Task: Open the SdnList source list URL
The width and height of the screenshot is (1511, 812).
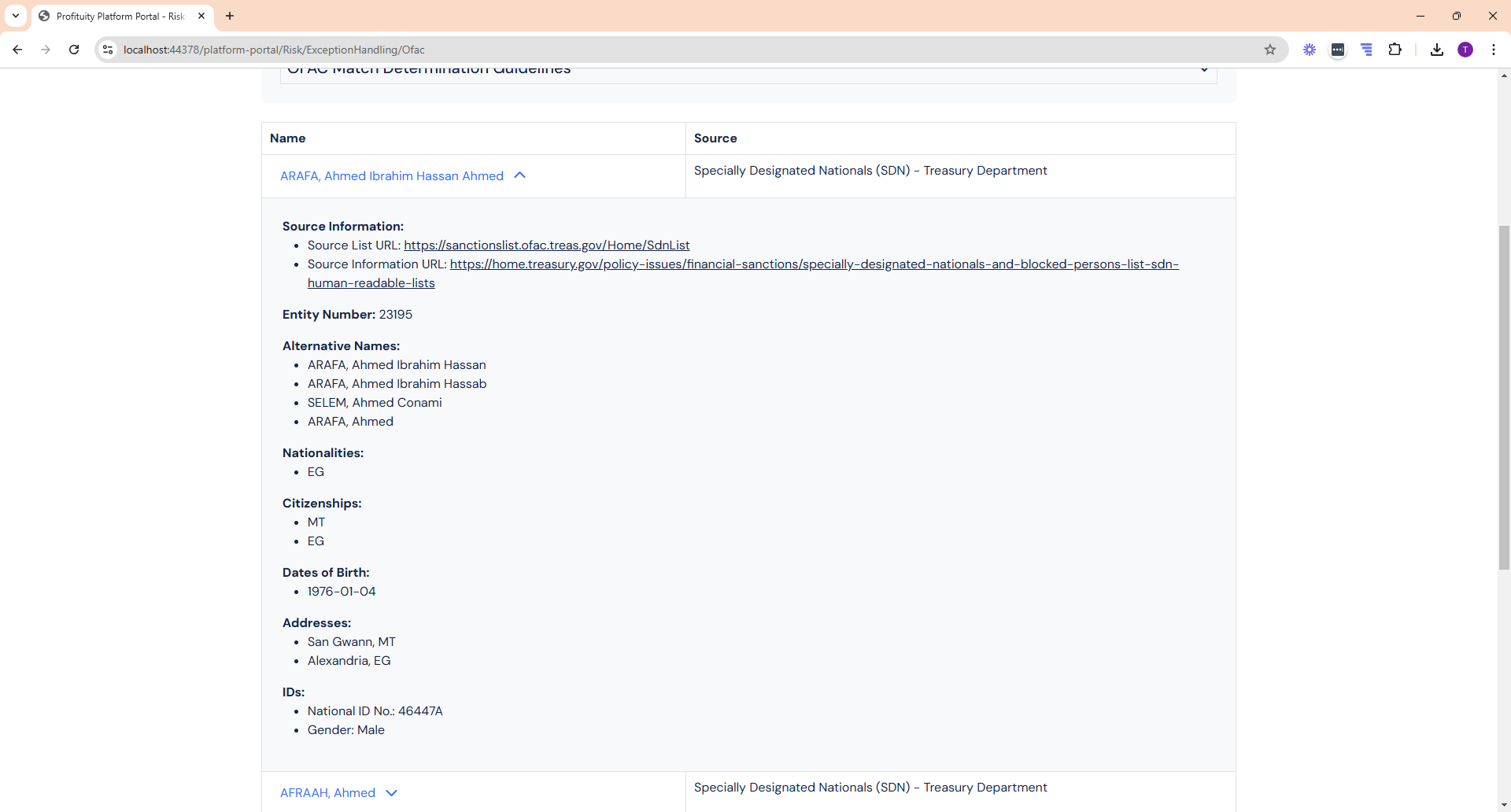Action: (546, 245)
